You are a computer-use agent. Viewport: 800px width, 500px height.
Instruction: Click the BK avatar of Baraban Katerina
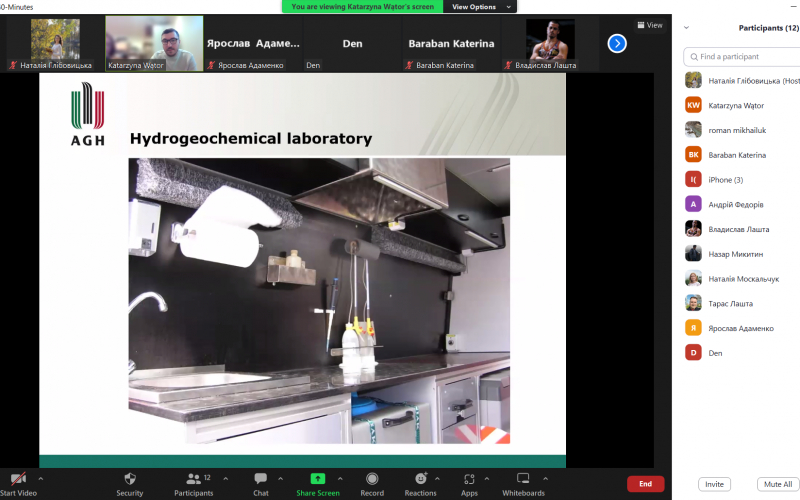coord(693,155)
